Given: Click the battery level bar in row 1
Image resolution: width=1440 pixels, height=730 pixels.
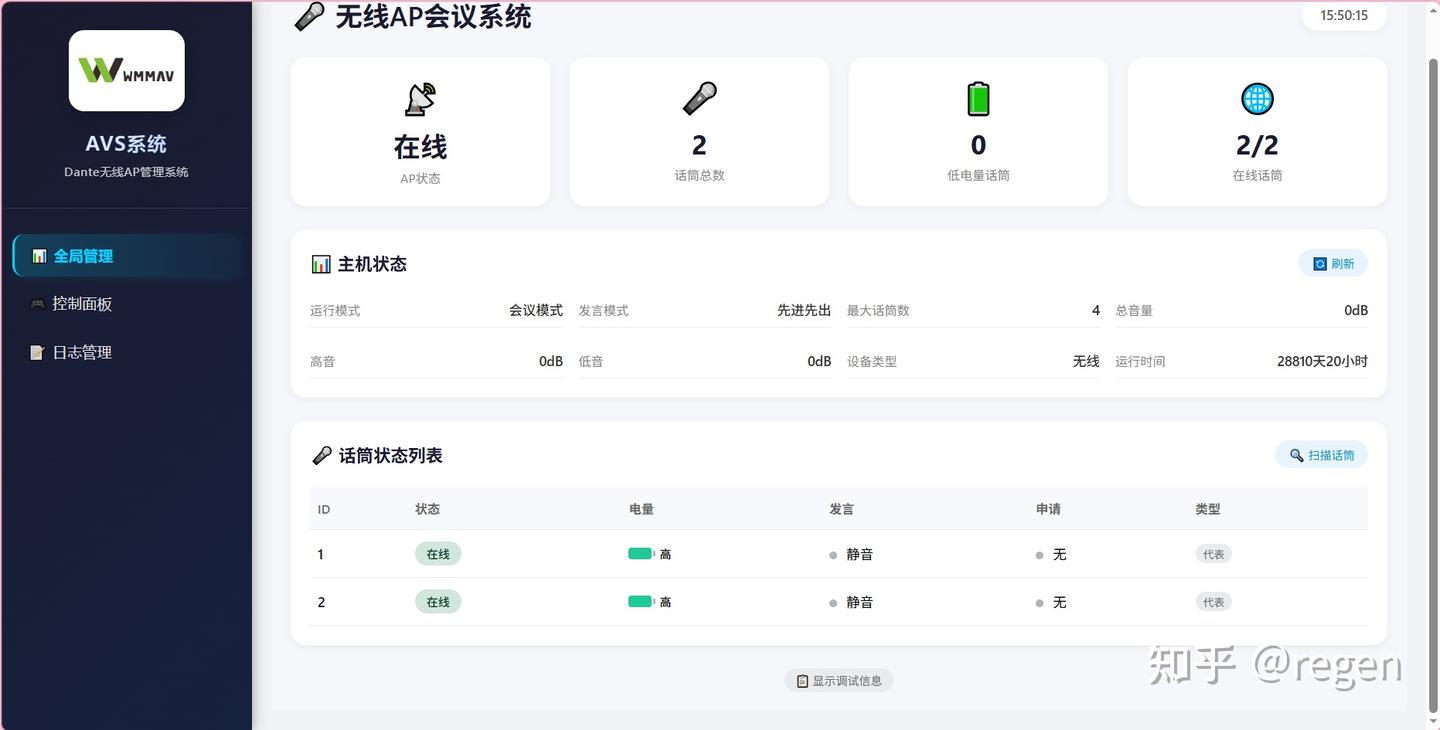Looking at the screenshot, I should coord(641,554).
